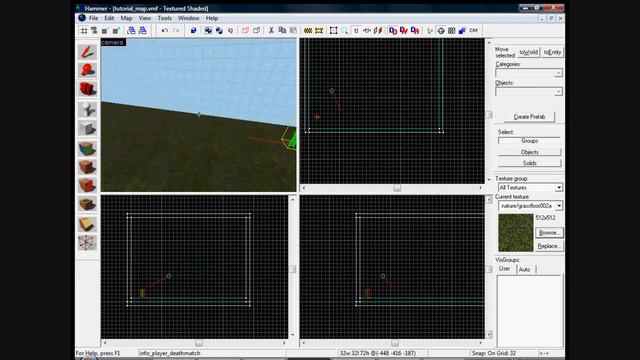Click the Load Window State icon
The width and height of the screenshot is (640, 360).
point(131,31)
